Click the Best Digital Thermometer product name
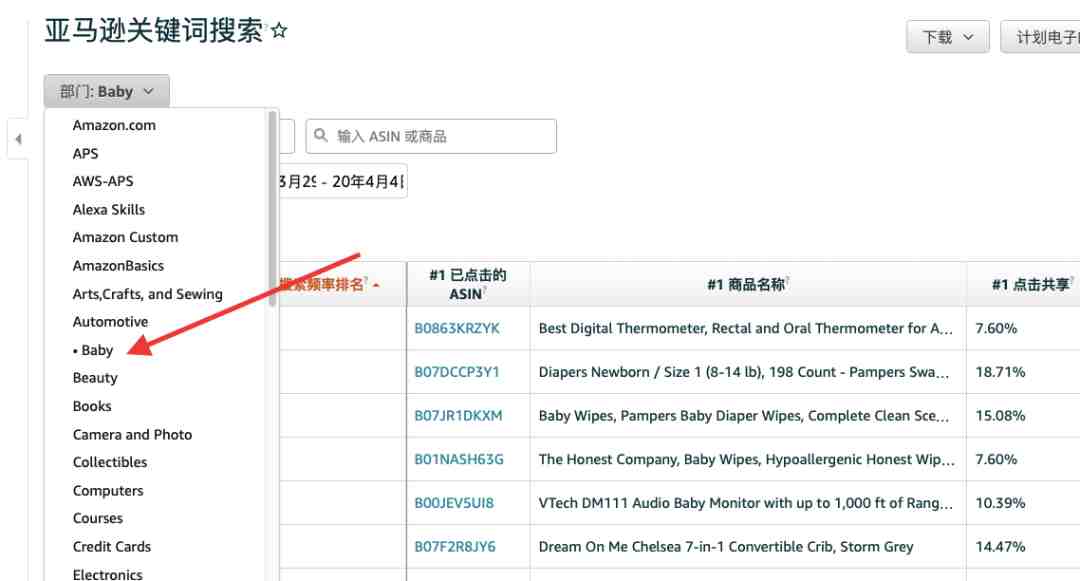The height and width of the screenshot is (581, 1080). tap(745, 328)
